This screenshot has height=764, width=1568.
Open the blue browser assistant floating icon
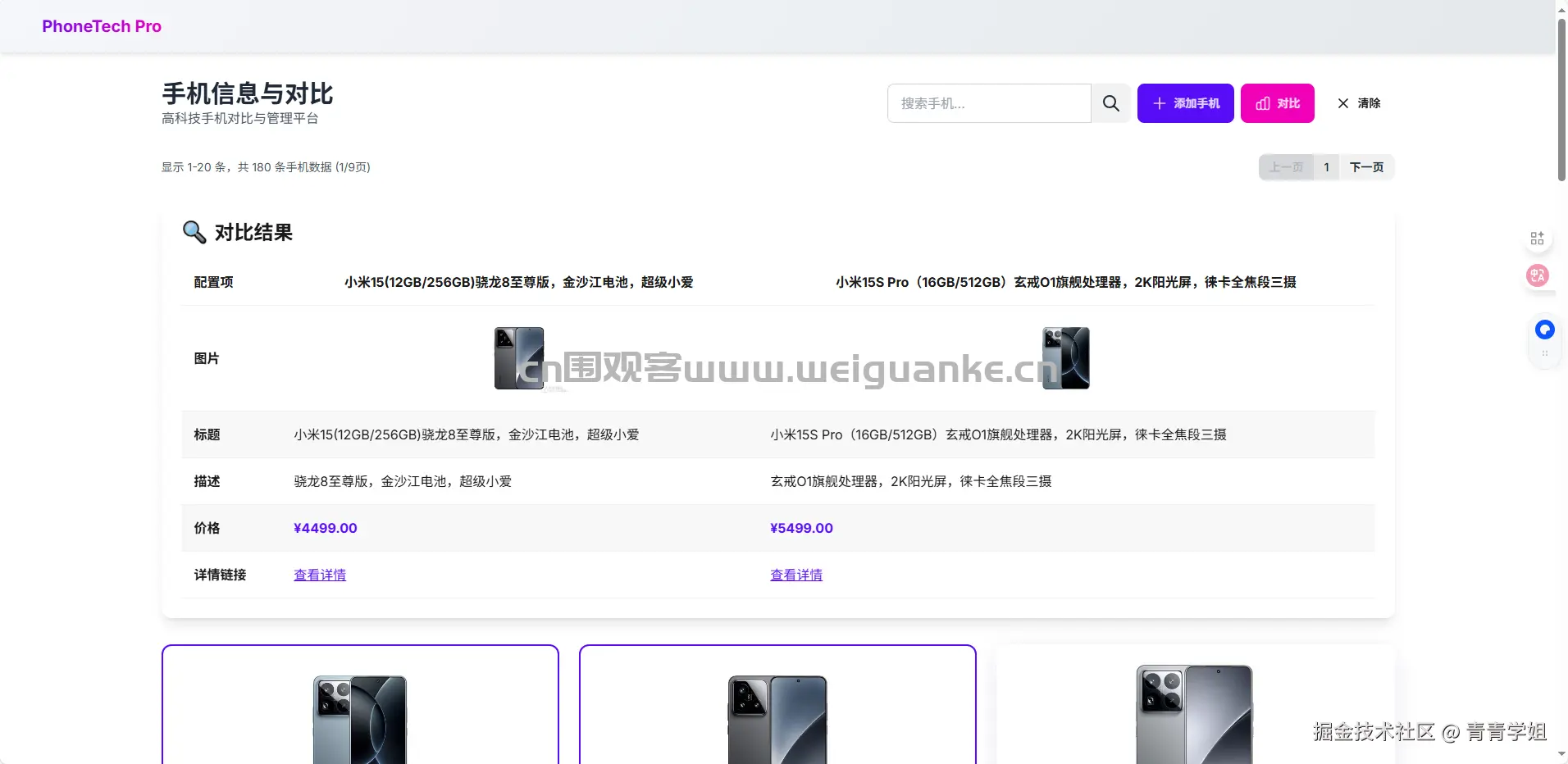(x=1545, y=330)
